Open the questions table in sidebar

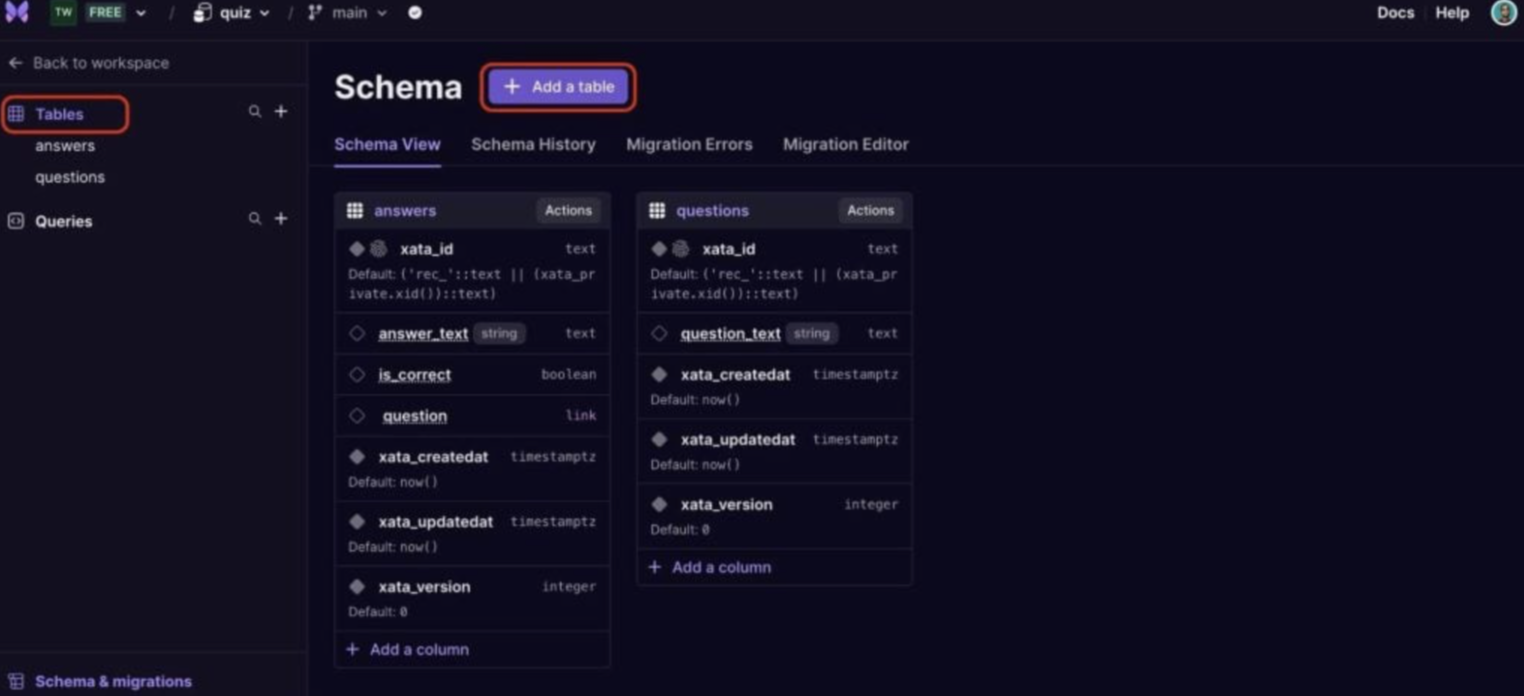70,177
